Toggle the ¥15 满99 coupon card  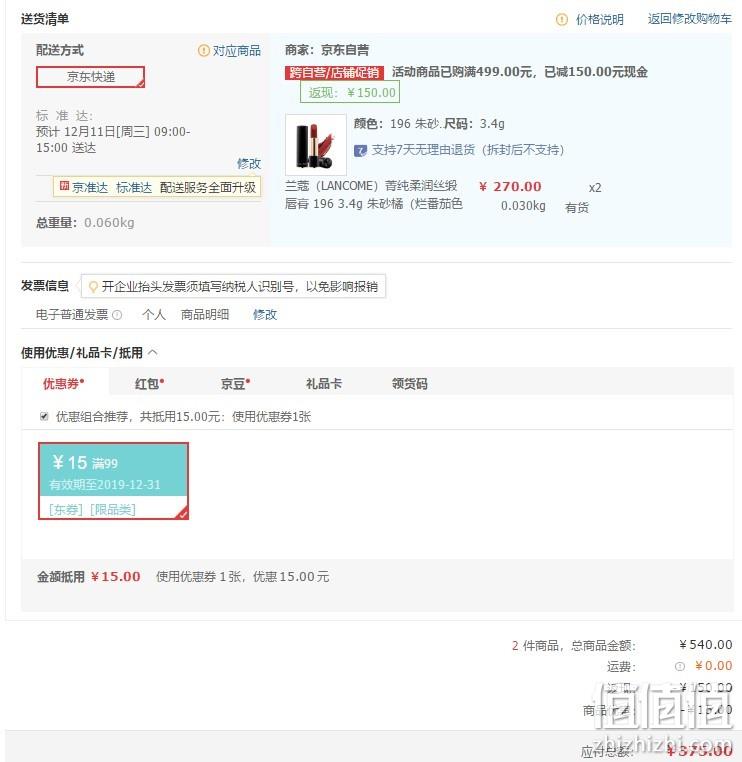[x=113, y=481]
